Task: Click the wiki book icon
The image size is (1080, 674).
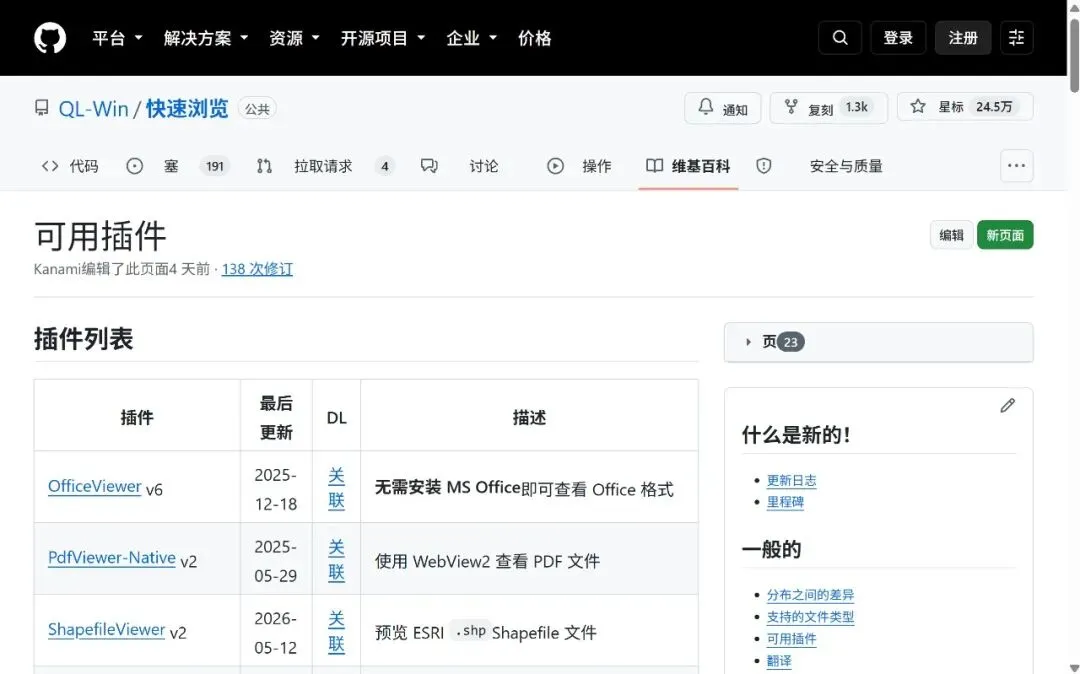Action: pos(654,166)
